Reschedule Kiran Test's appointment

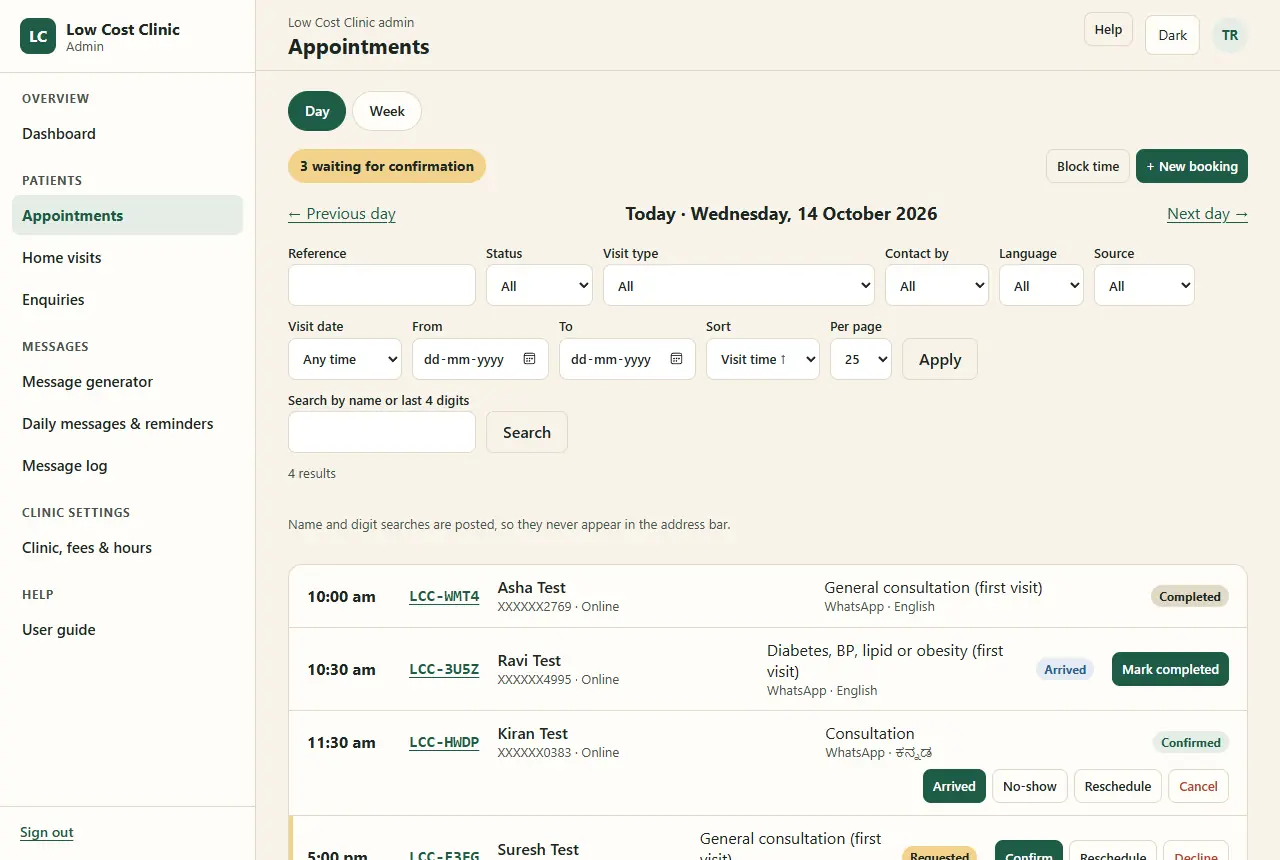1118,786
